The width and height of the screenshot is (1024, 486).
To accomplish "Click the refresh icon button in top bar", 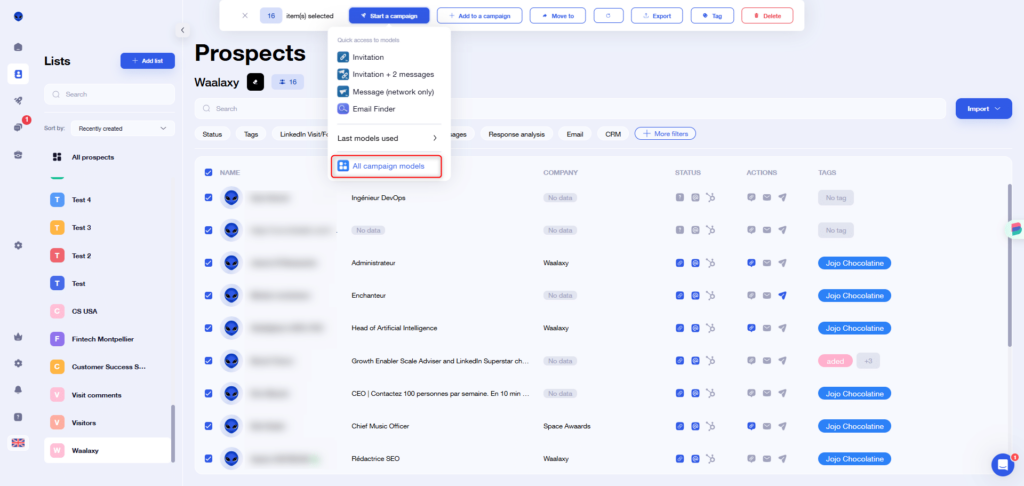I will tap(608, 16).
